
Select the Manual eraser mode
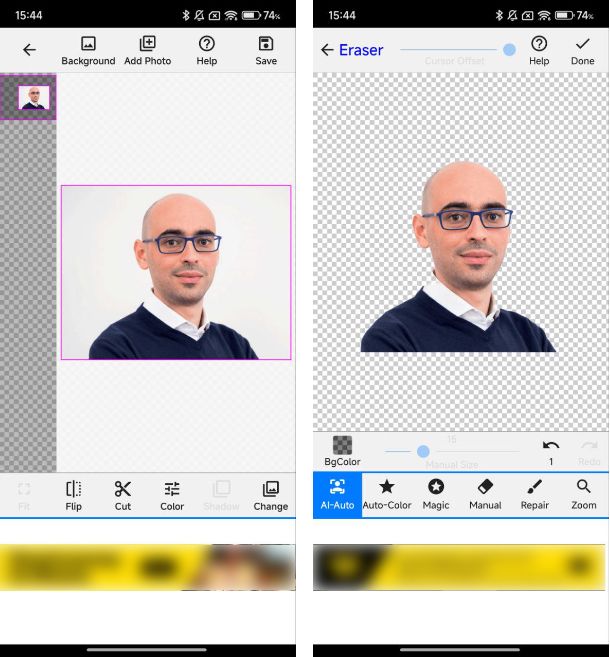[485, 495]
